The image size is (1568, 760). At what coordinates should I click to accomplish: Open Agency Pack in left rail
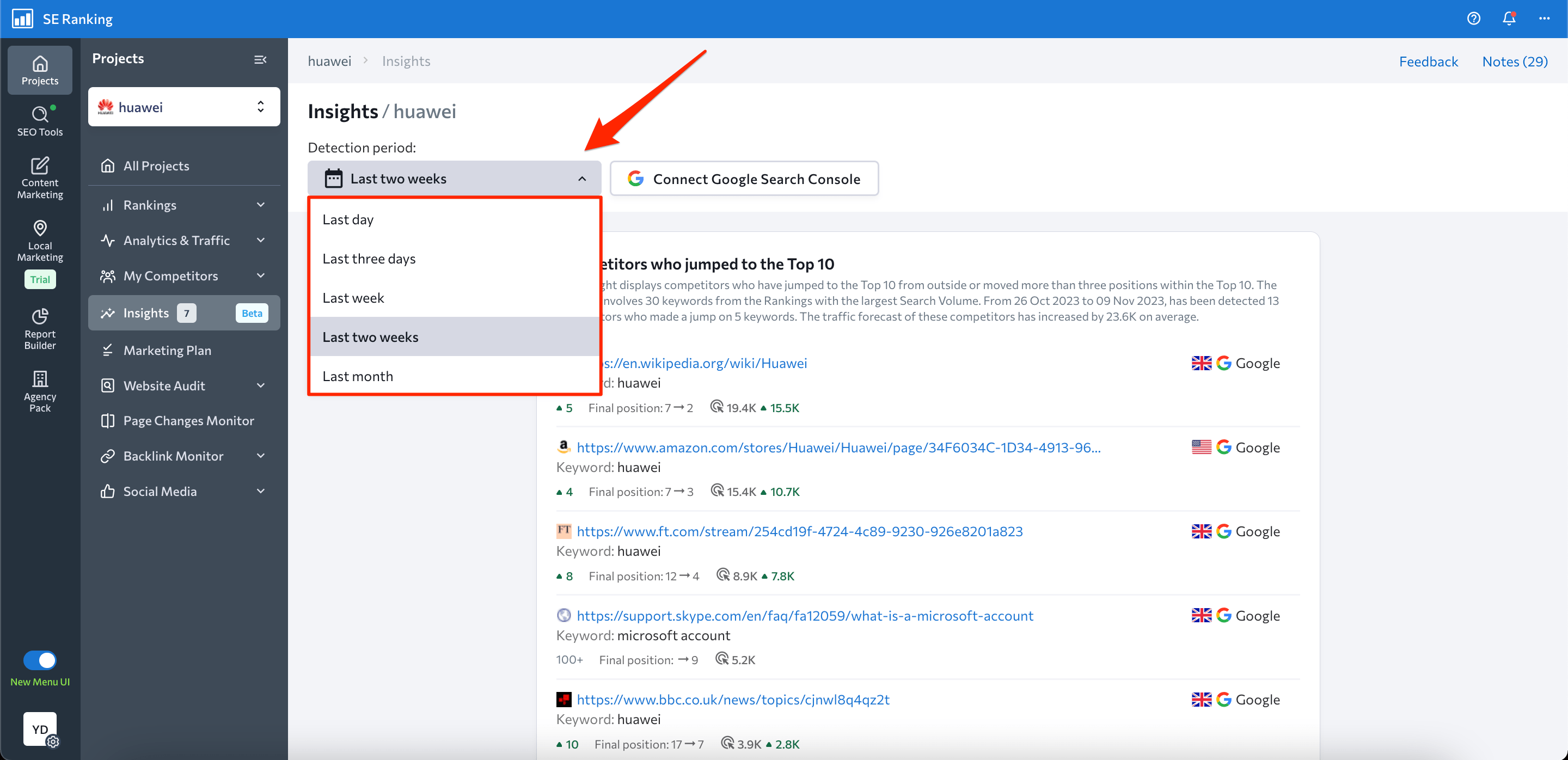(40, 391)
